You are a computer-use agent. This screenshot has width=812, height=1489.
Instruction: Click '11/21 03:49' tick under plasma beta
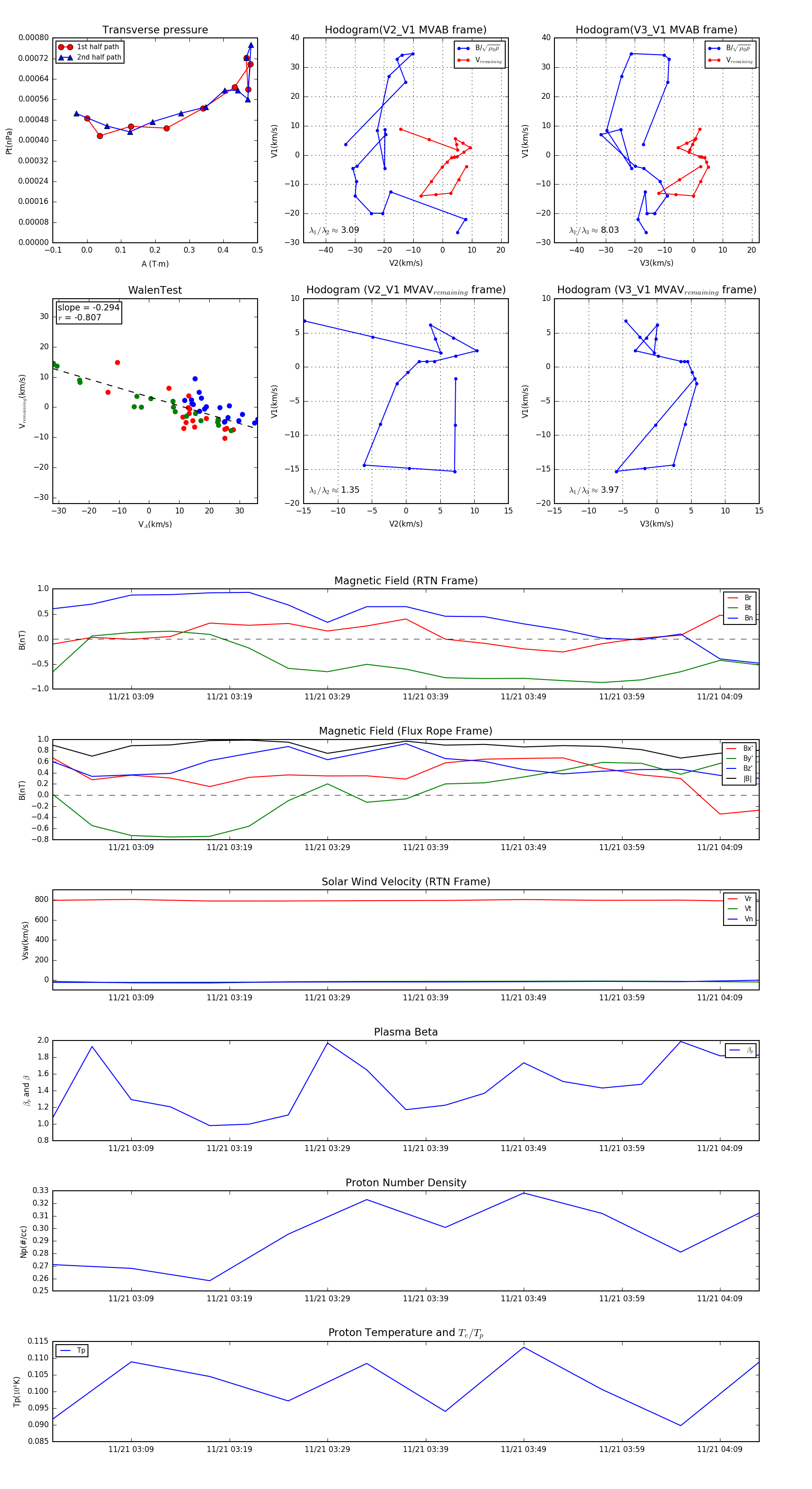click(x=524, y=1148)
